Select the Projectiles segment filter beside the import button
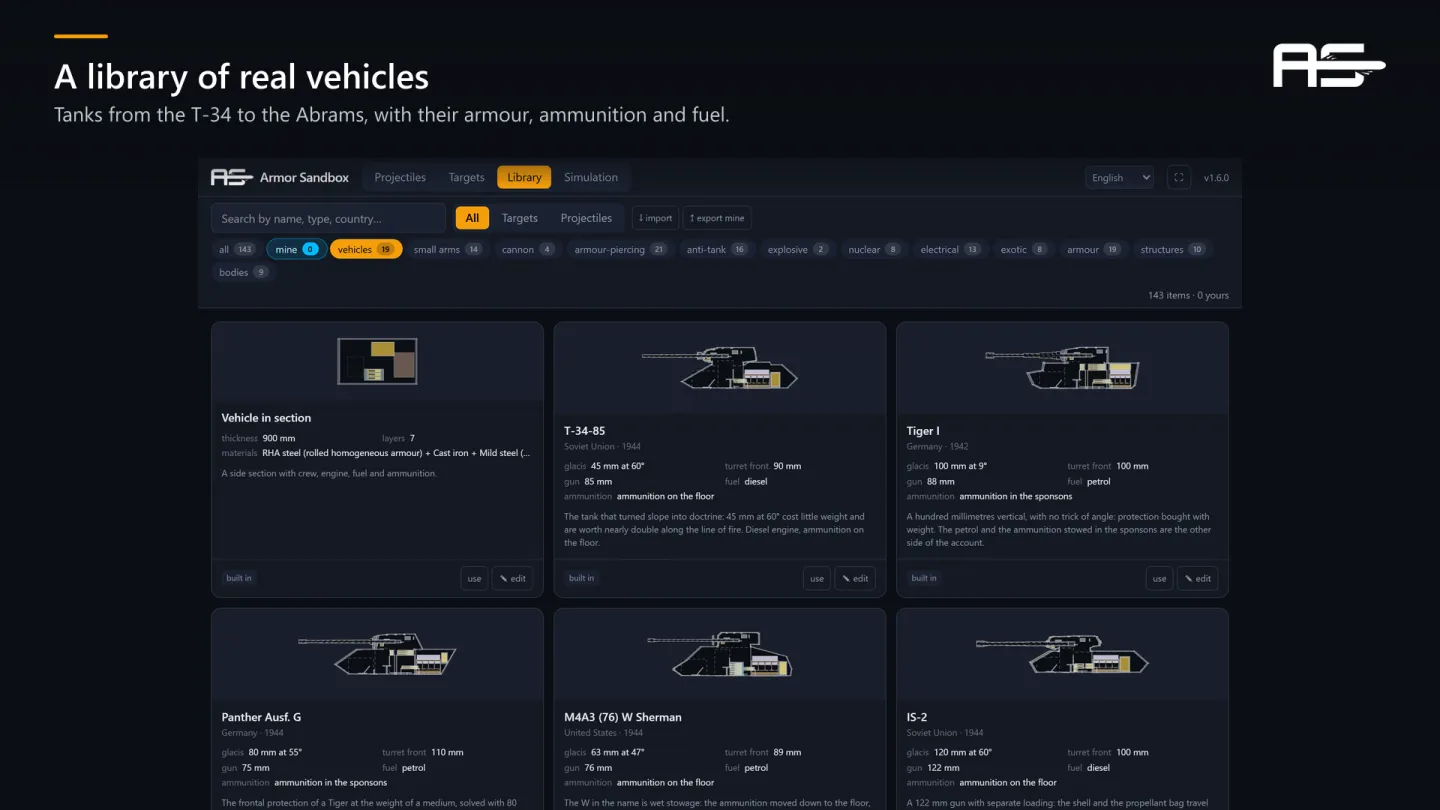The width and height of the screenshot is (1440, 810). (x=586, y=218)
